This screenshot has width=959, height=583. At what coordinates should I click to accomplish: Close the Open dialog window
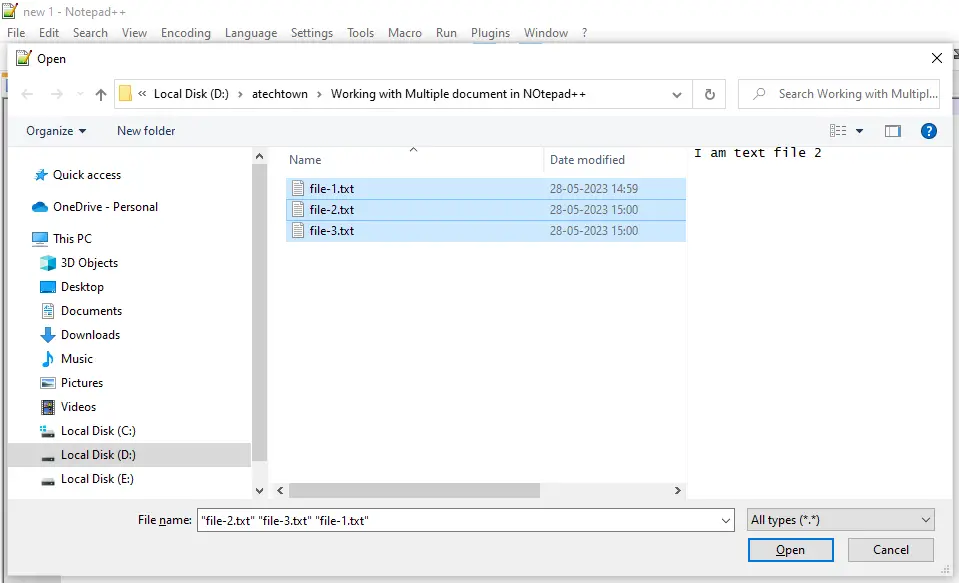936,58
